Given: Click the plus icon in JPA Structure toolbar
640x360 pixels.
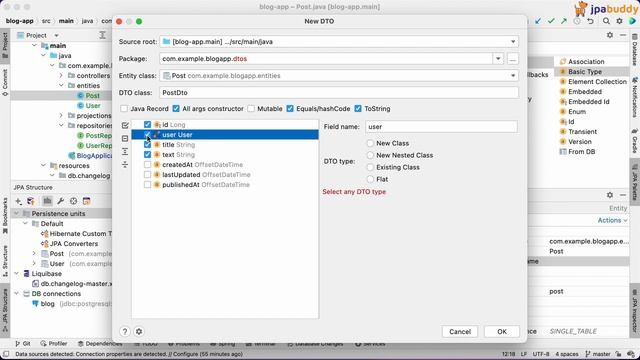Looking at the screenshot, I should click(x=18, y=201).
